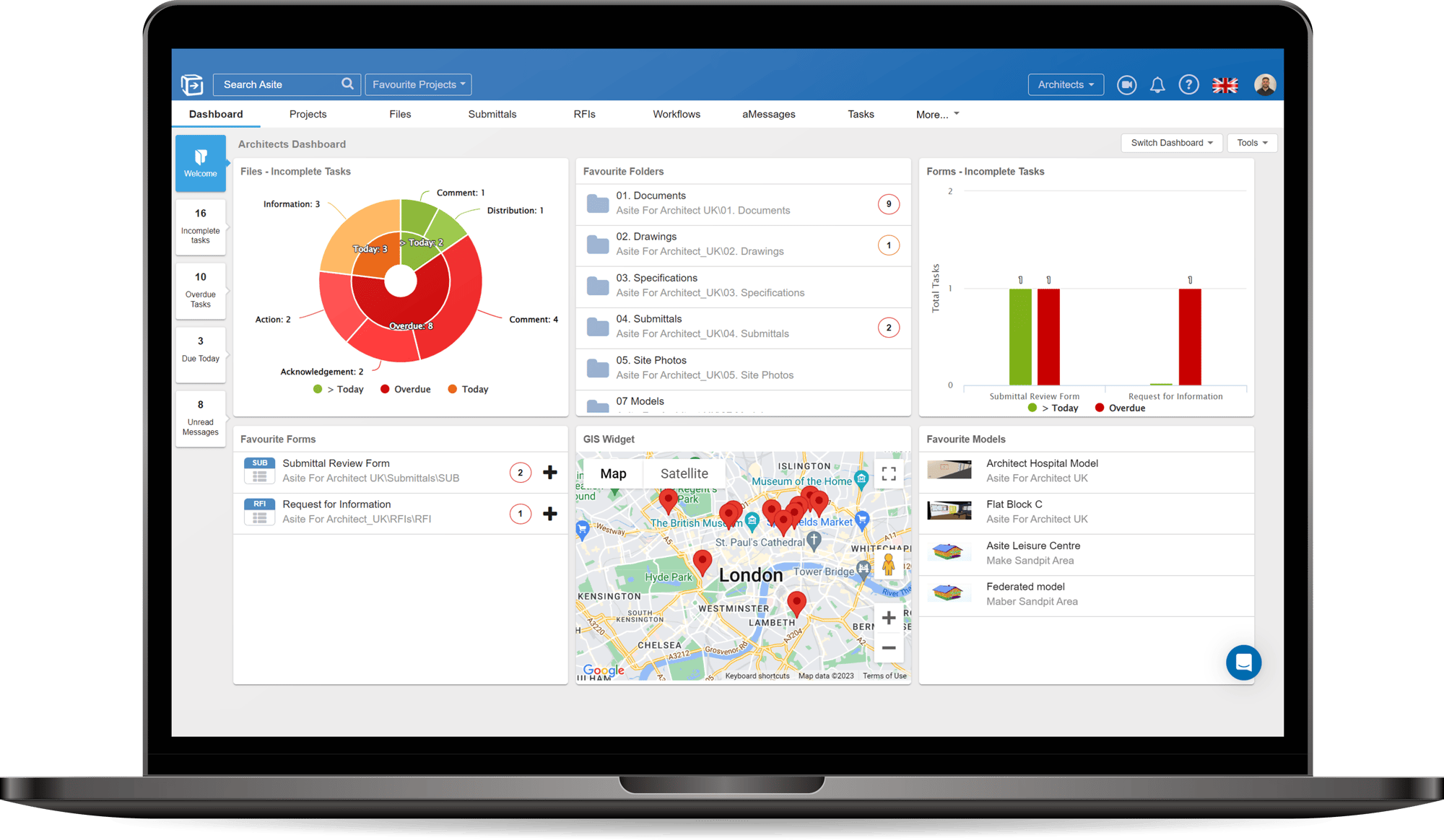
Task: Open the Tasks tab
Action: point(861,114)
